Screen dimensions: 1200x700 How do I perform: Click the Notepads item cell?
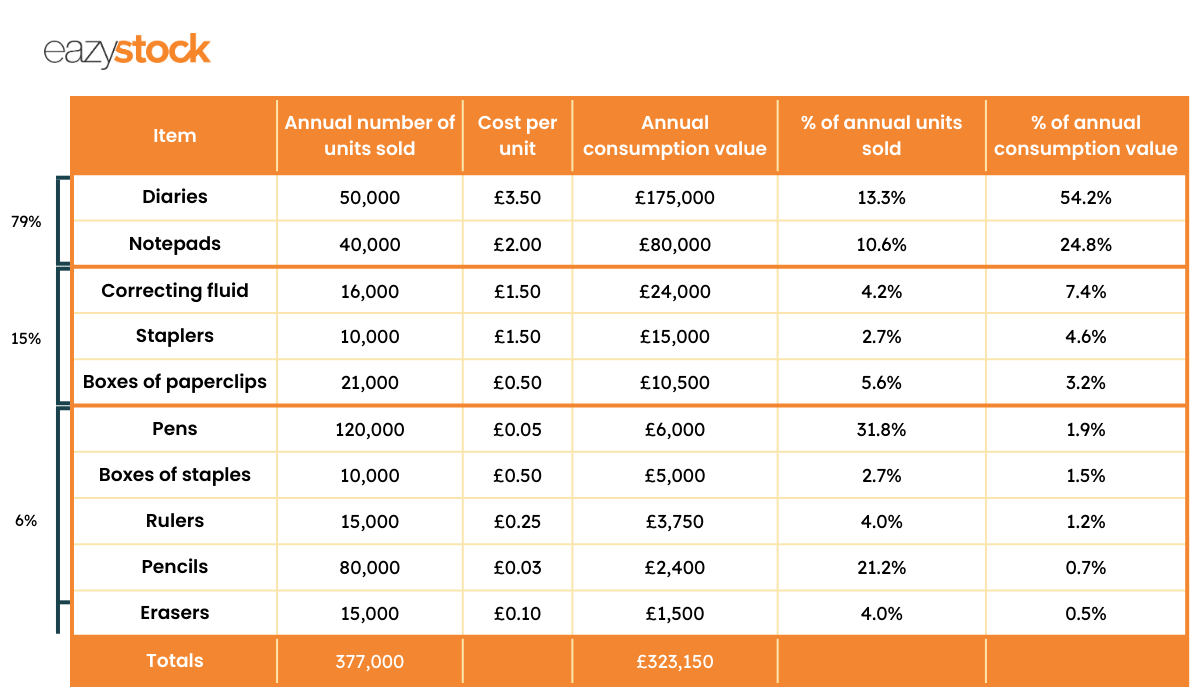point(175,244)
